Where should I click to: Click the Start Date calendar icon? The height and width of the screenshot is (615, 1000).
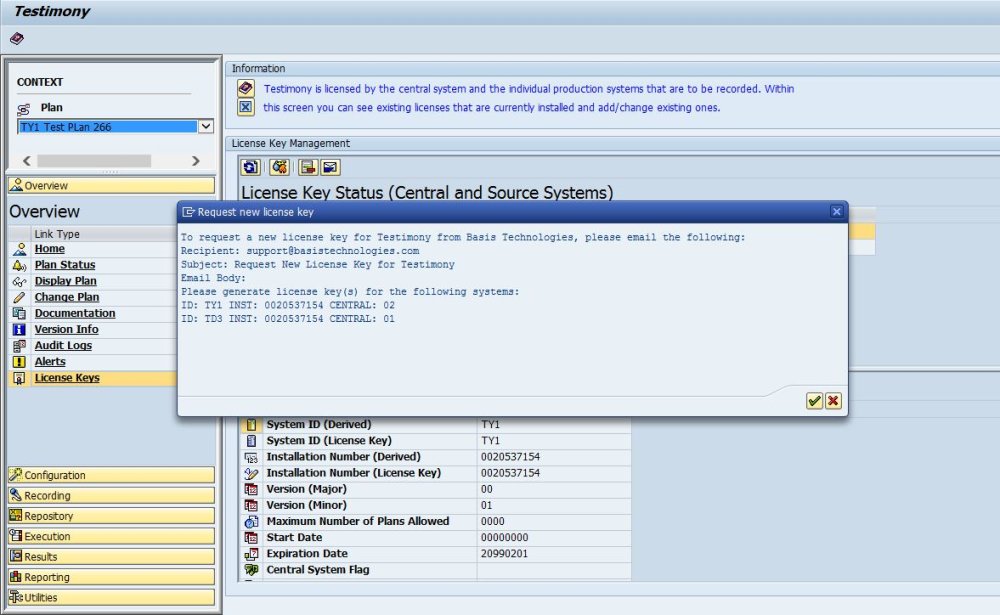point(251,538)
